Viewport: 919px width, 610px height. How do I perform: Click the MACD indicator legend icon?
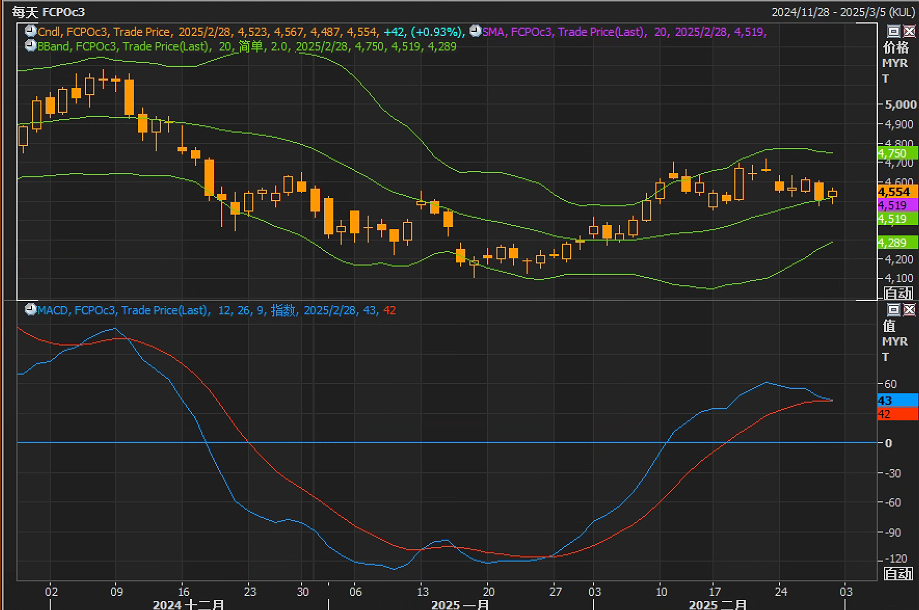point(30,310)
